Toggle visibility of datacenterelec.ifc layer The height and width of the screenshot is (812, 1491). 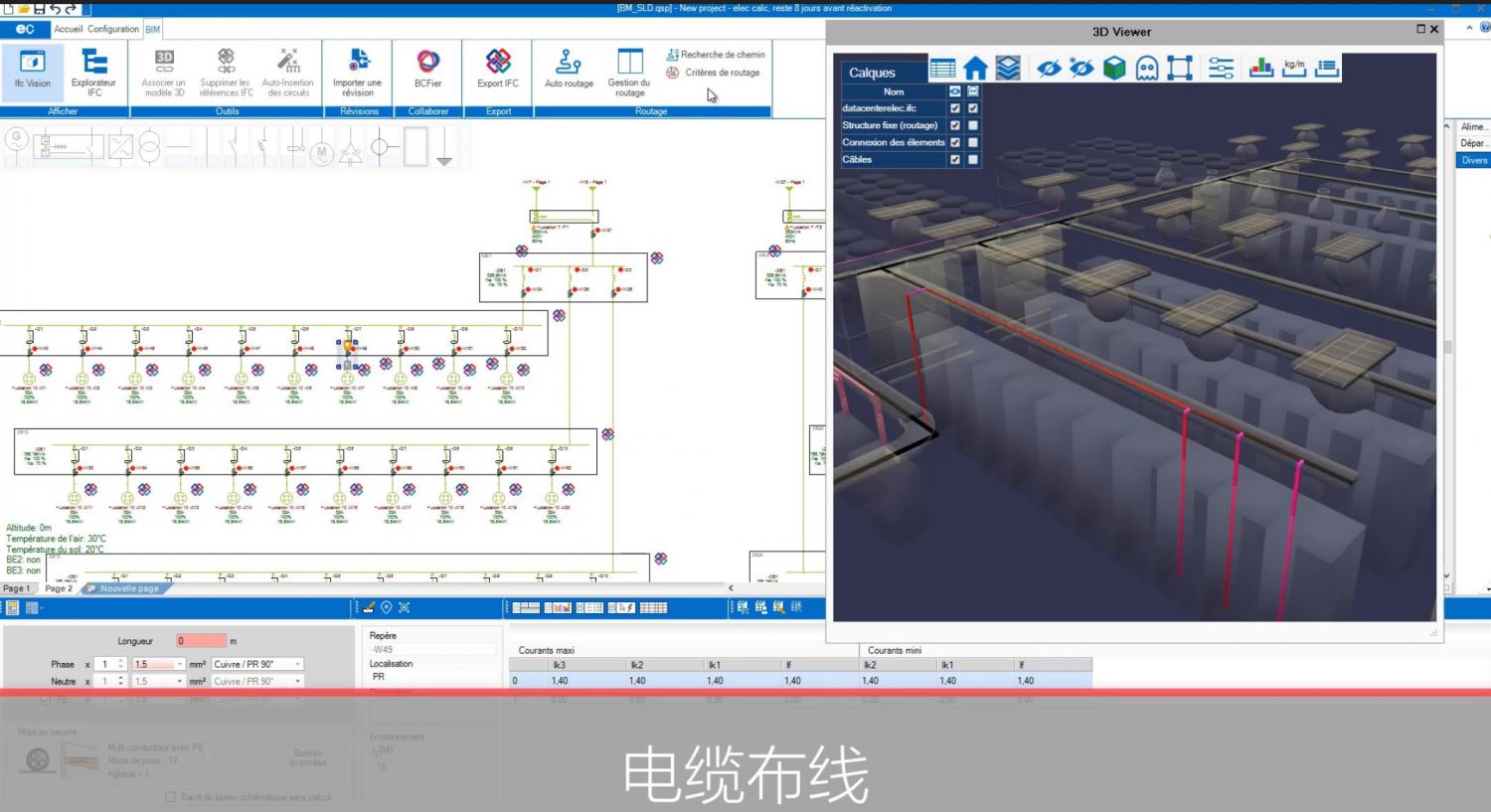(955, 108)
